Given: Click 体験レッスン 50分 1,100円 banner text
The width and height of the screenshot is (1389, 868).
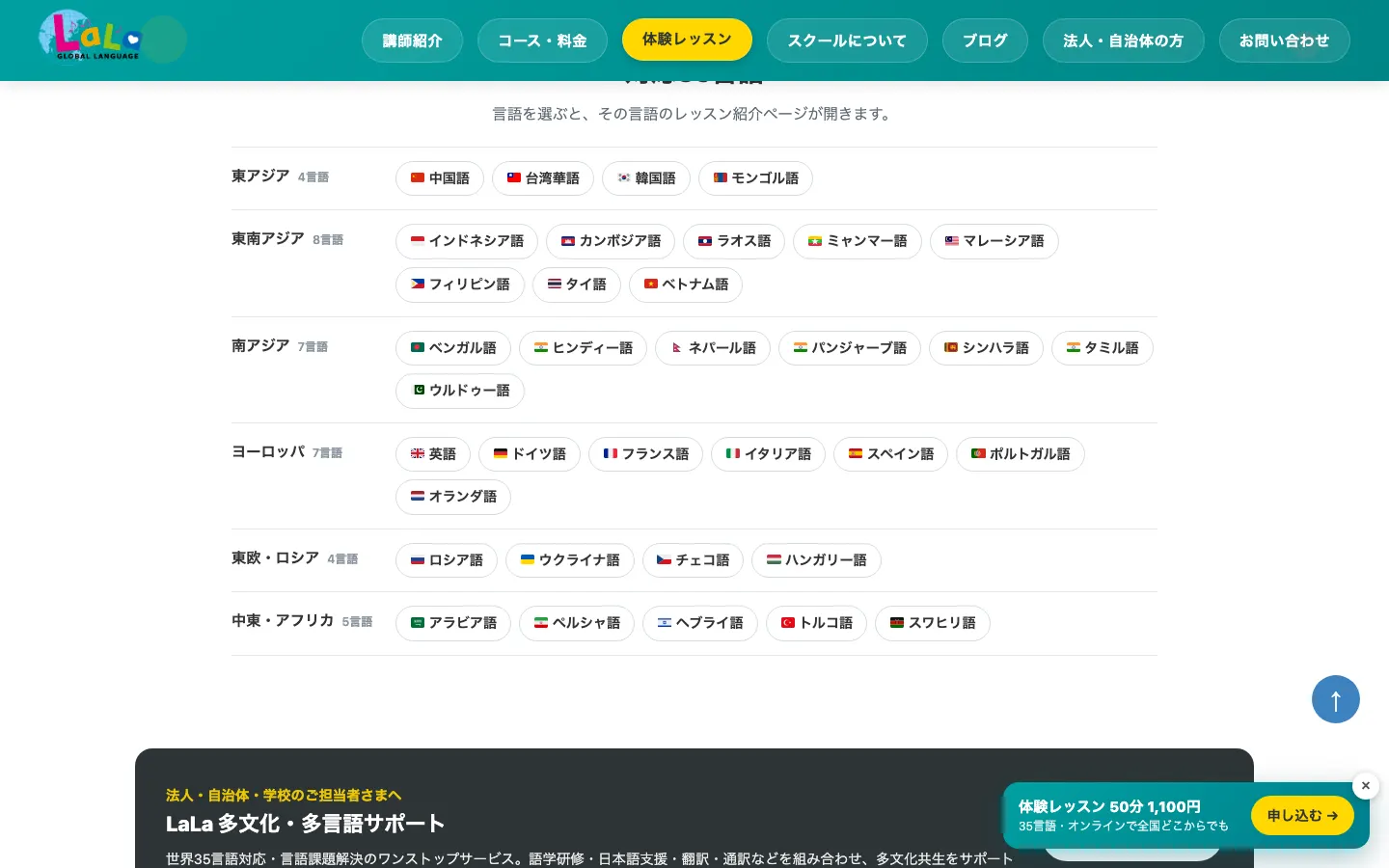Looking at the screenshot, I should [1109, 806].
